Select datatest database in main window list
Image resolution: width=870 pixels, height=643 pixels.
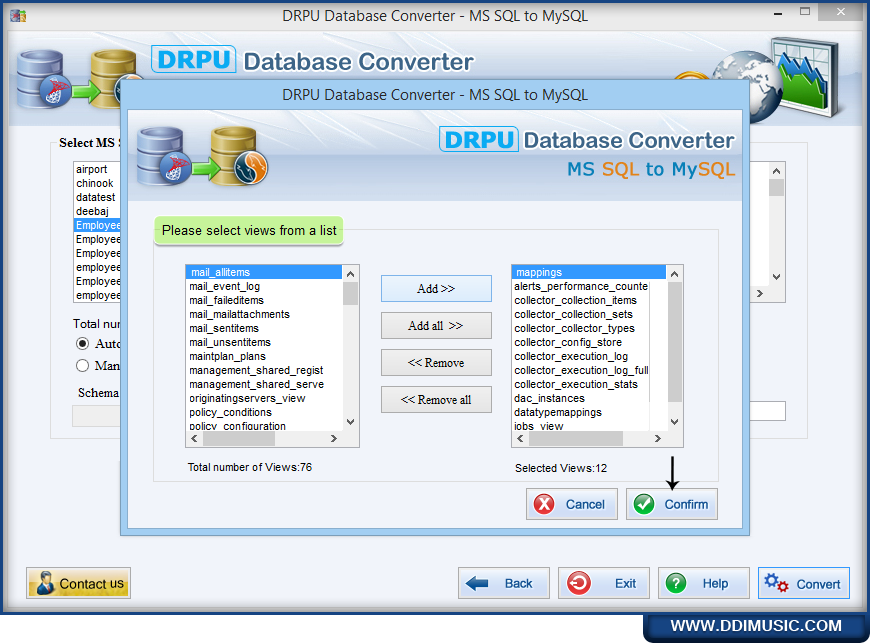point(97,197)
